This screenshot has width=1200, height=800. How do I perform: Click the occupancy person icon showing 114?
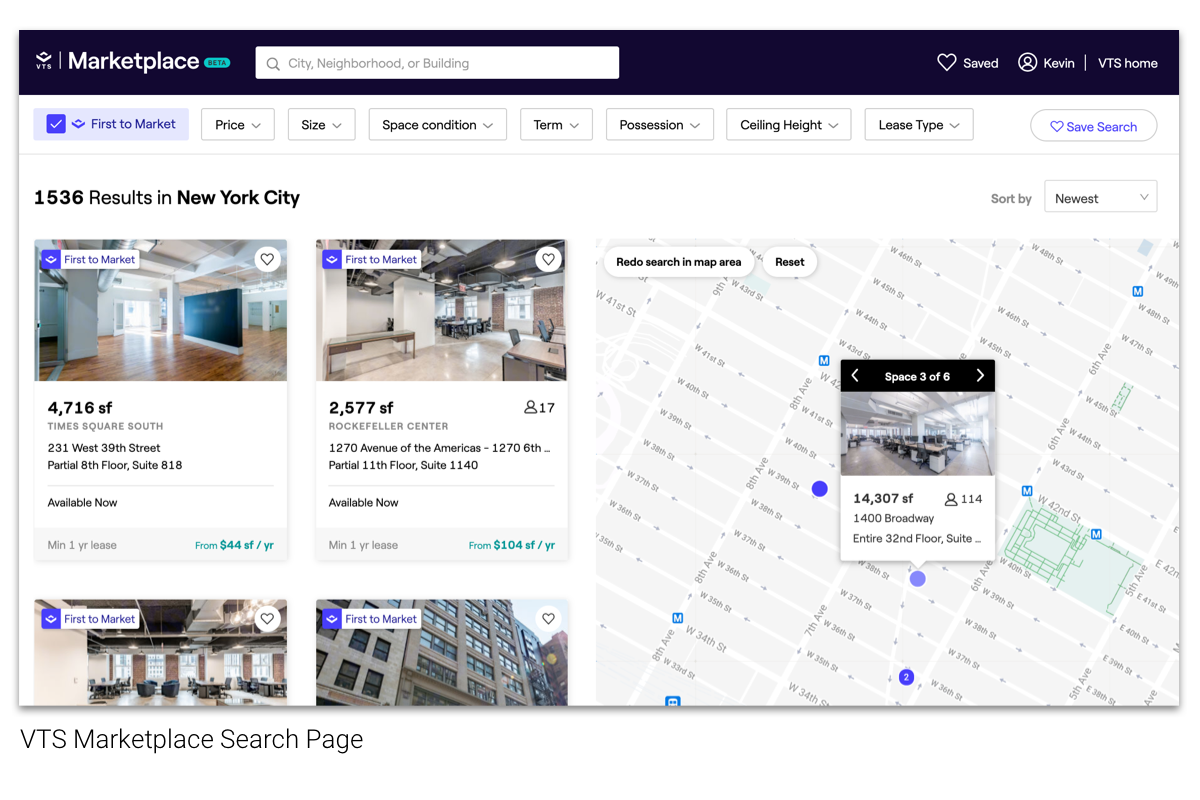[x=951, y=499]
